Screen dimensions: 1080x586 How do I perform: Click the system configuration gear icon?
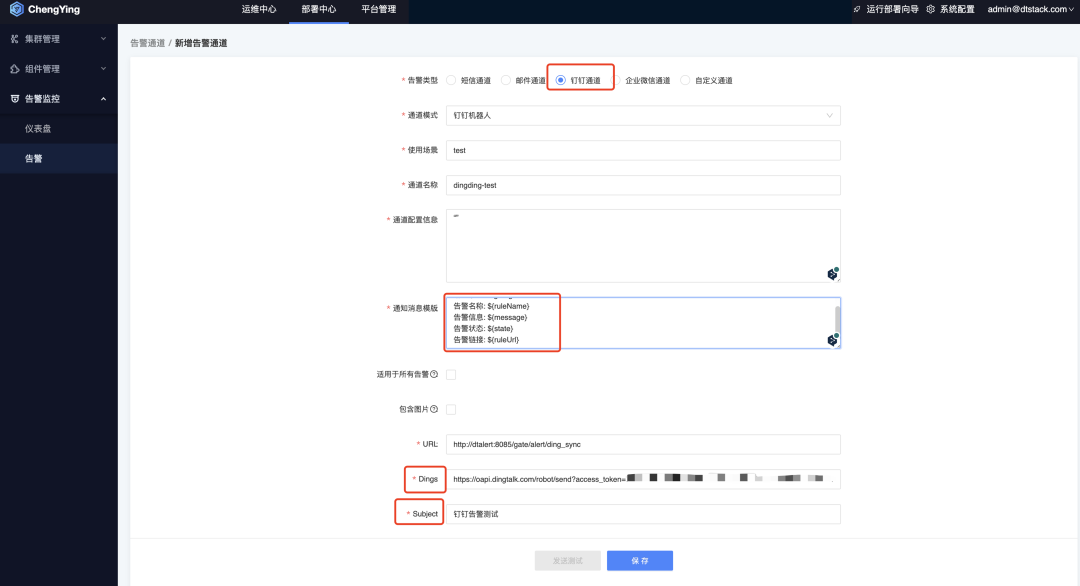[931, 9]
